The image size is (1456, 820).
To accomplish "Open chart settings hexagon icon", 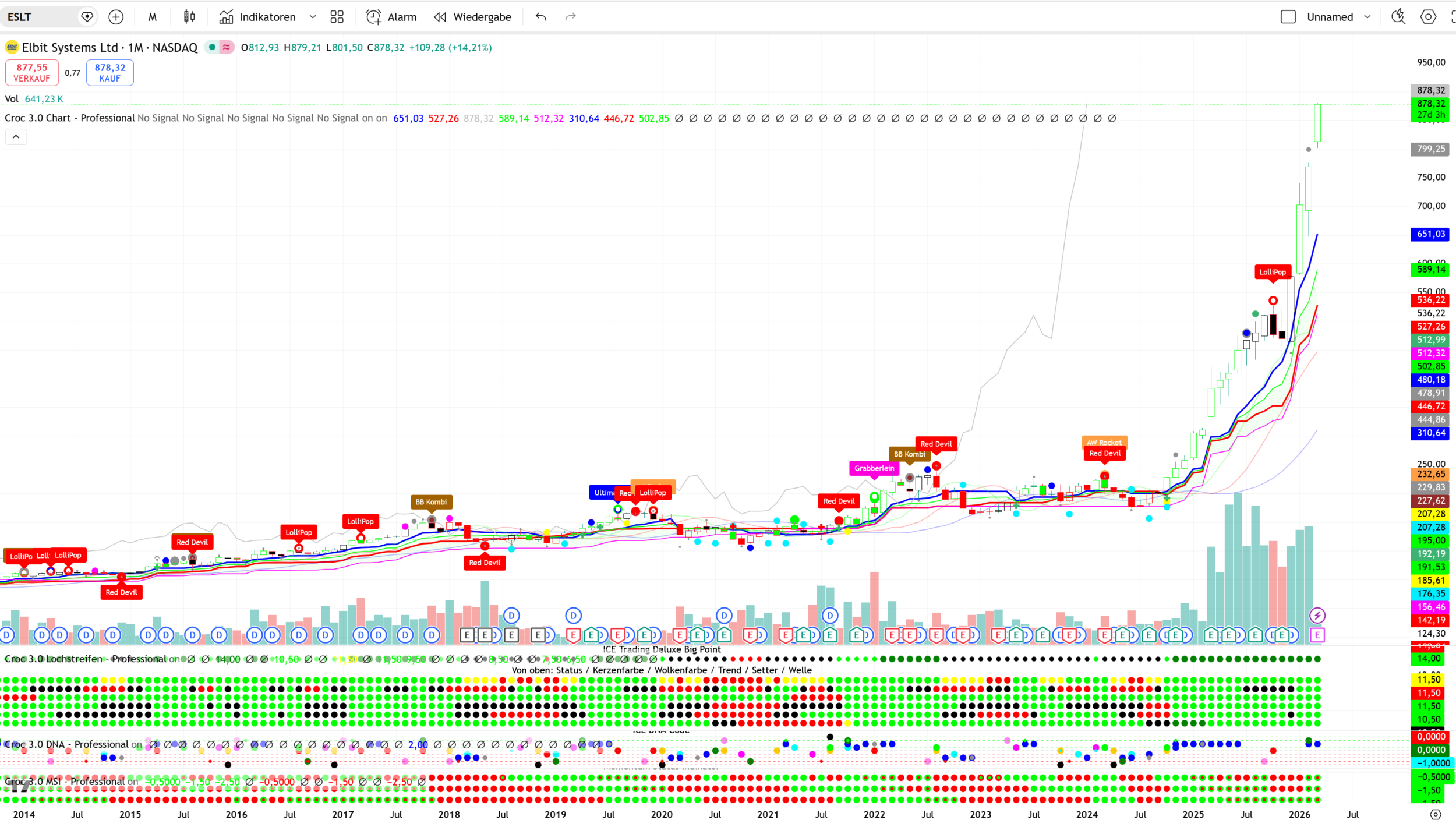I will (1428, 17).
